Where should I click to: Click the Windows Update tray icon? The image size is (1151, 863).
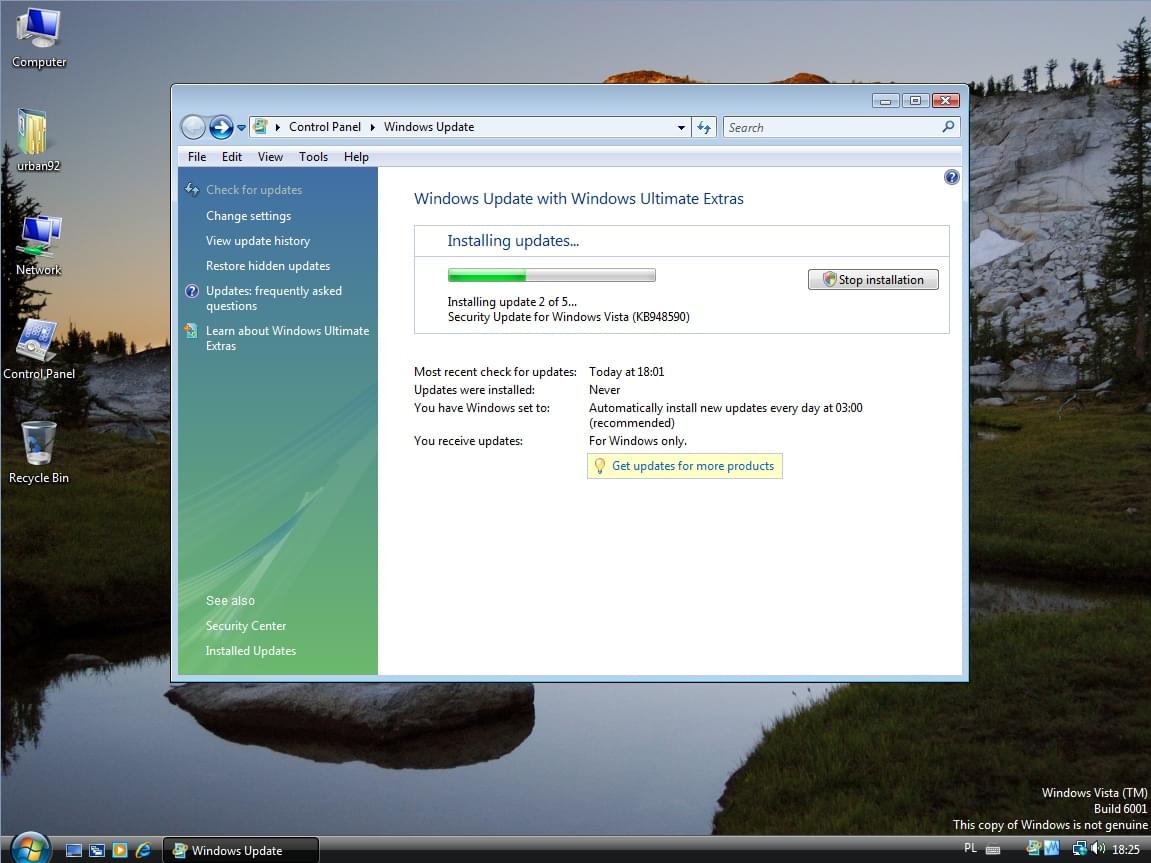(x=1034, y=848)
